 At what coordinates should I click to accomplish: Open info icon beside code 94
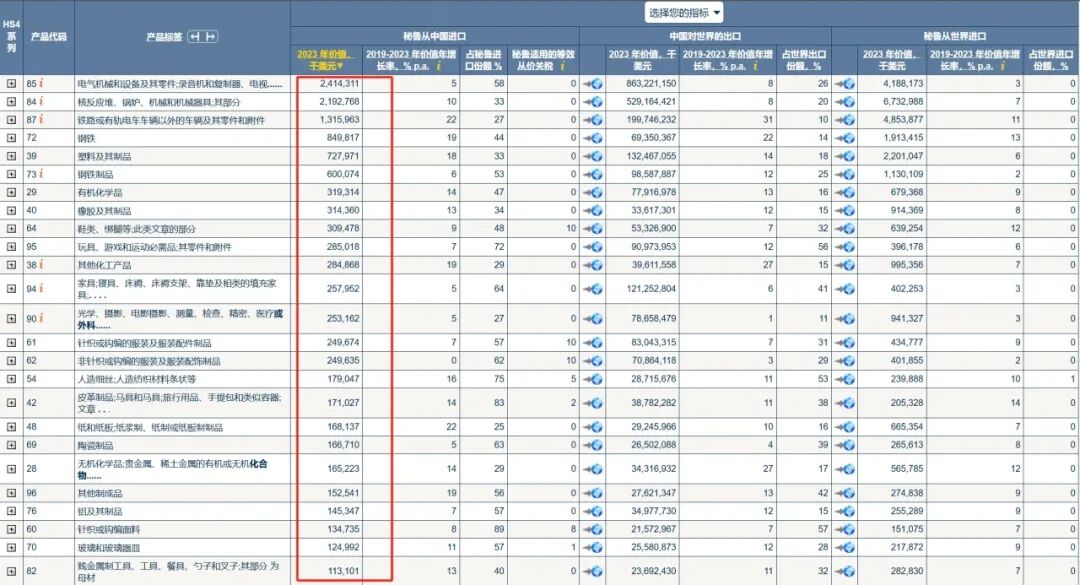41,288
